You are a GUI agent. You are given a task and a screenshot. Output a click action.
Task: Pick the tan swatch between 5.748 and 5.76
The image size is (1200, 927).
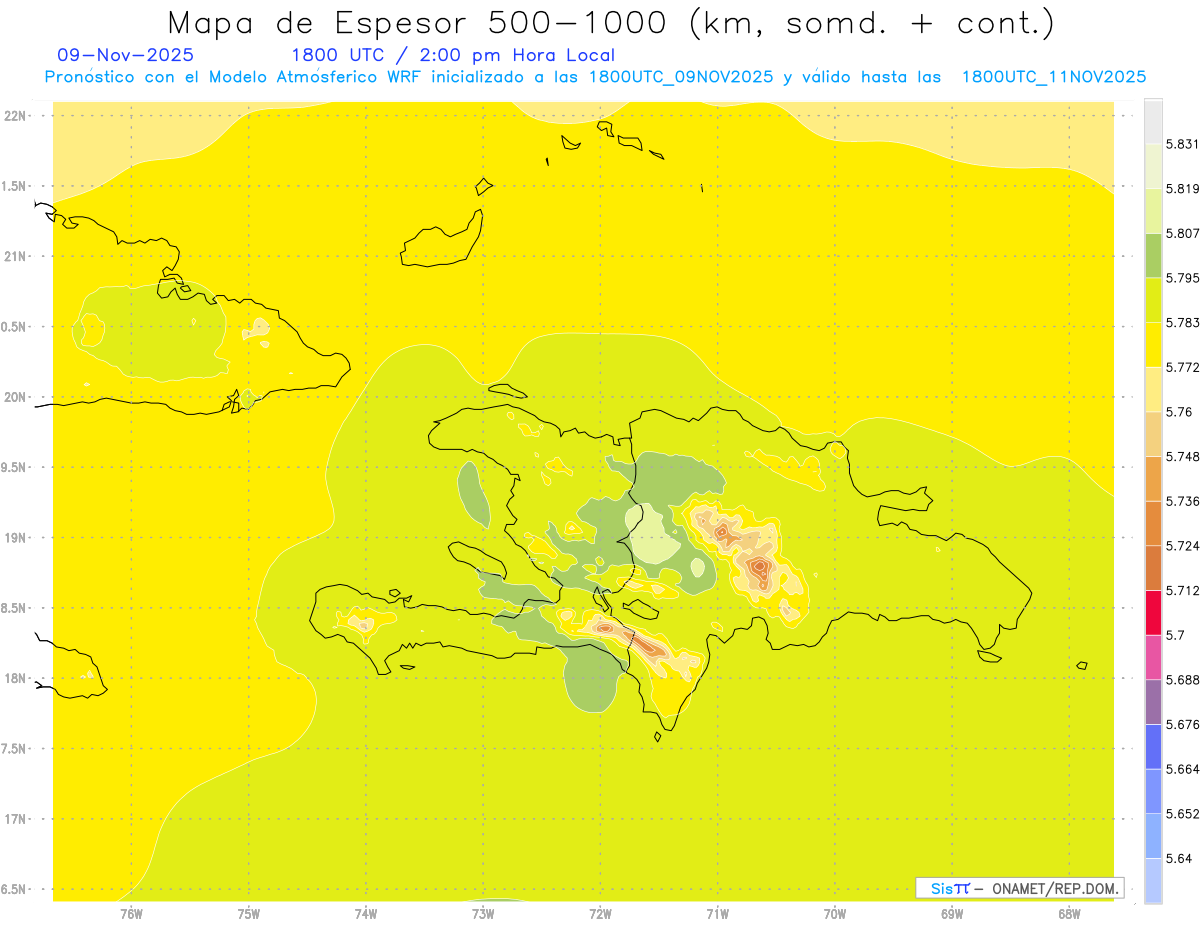pos(1153,435)
